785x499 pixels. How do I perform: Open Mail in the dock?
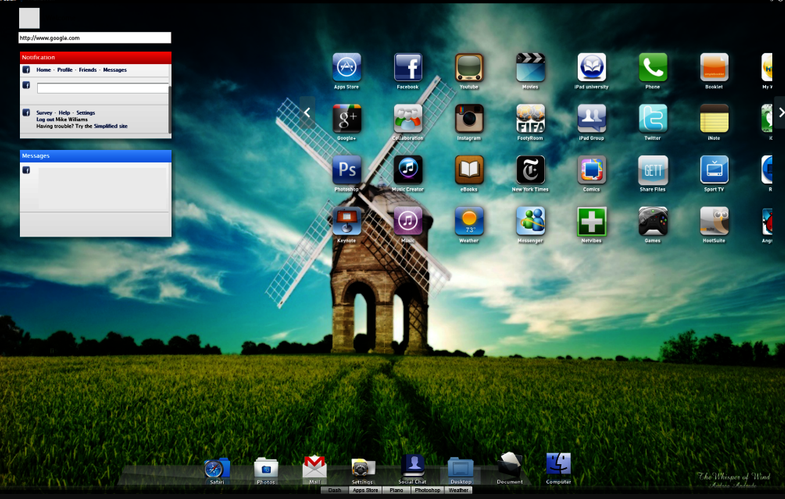(x=314, y=468)
